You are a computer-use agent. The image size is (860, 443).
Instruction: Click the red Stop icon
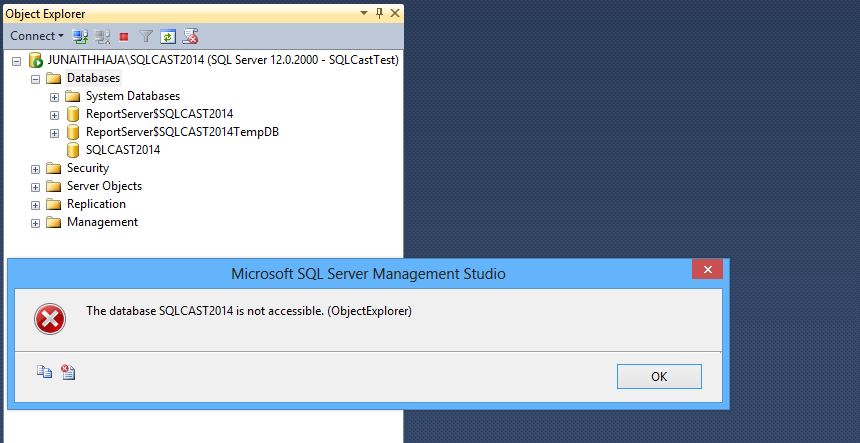click(x=124, y=37)
